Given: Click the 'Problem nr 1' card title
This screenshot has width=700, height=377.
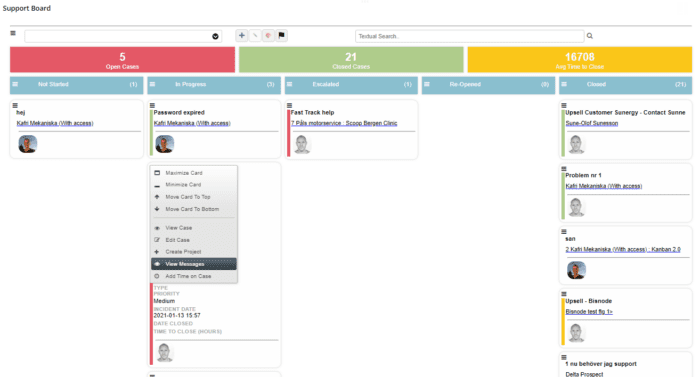Looking at the screenshot, I should tap(583, 176).
